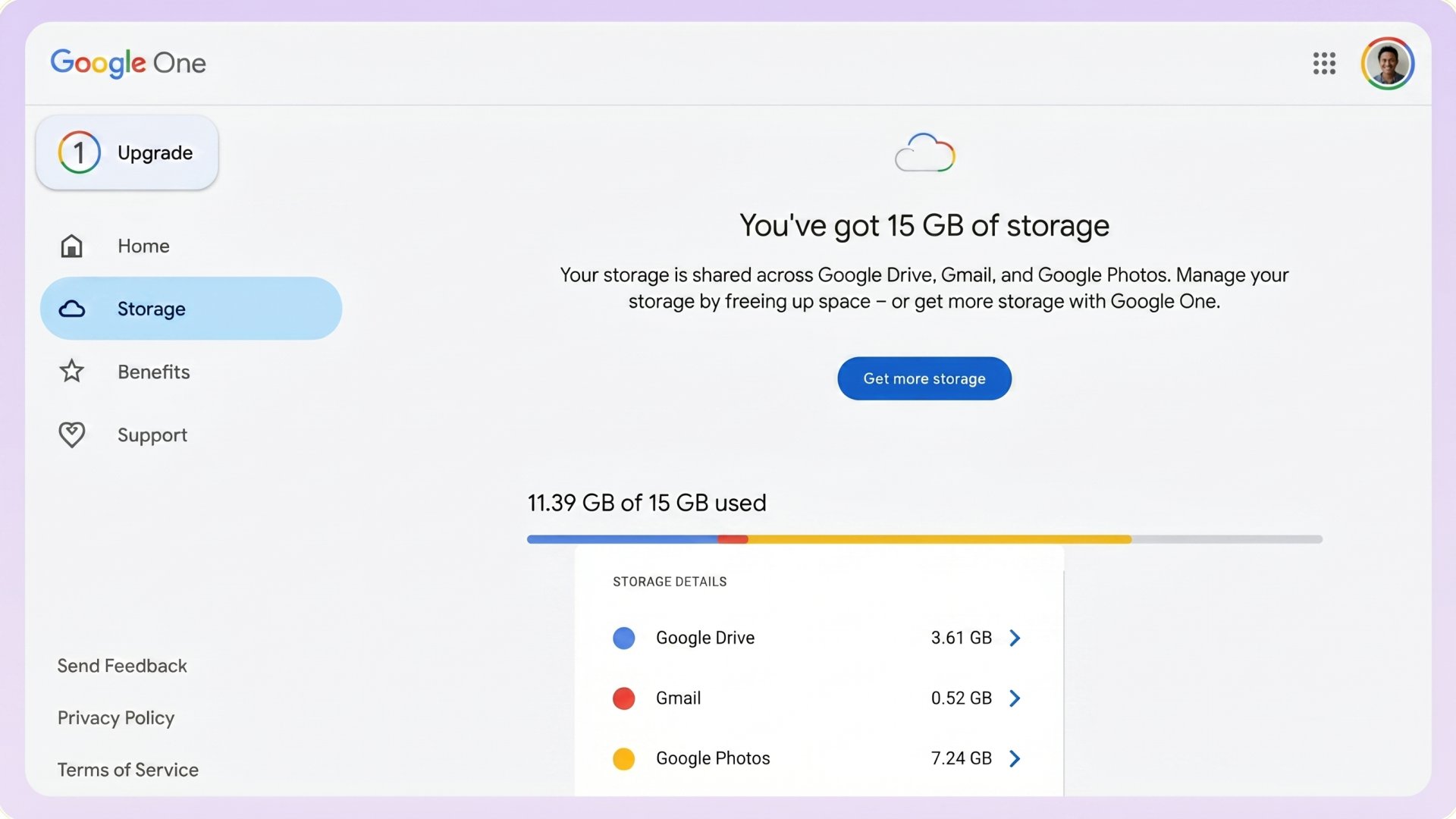The width and height of the screenshot is (1456, 819).
Task: Open the Terms of Service link
Action: coord(128,770)
